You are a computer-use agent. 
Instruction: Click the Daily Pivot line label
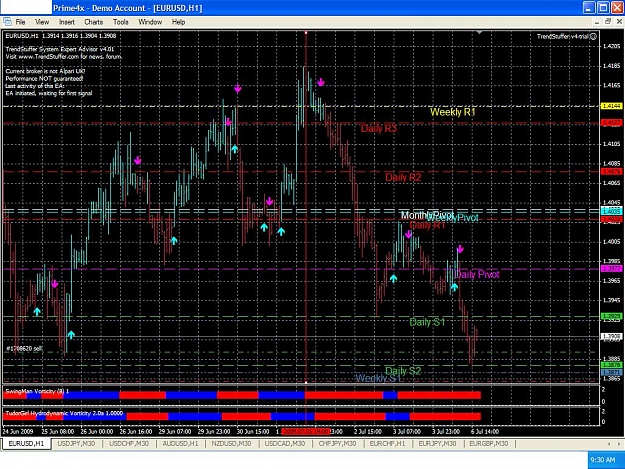[x=477, y=275]
